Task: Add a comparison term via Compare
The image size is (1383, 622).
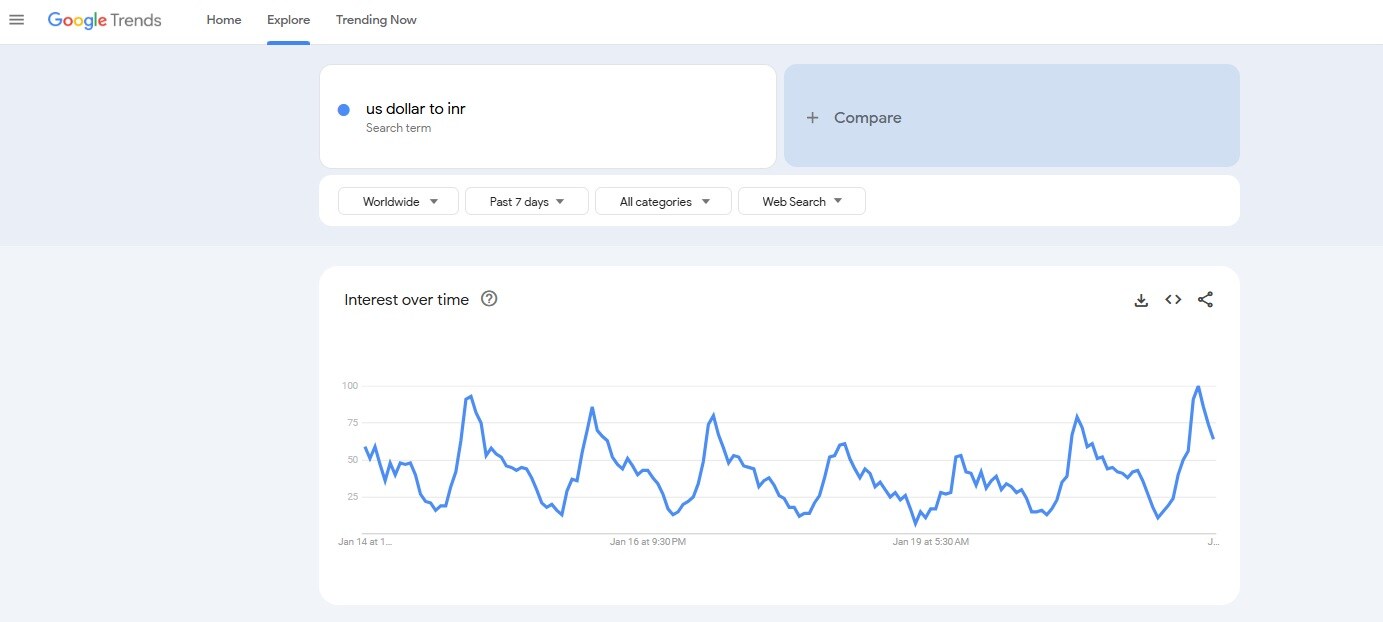Action: click(1012, 116)
